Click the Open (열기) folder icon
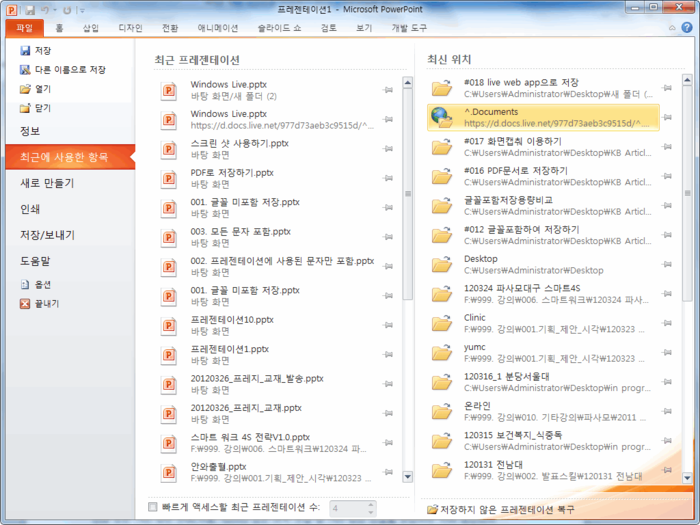 coord(25,89)
